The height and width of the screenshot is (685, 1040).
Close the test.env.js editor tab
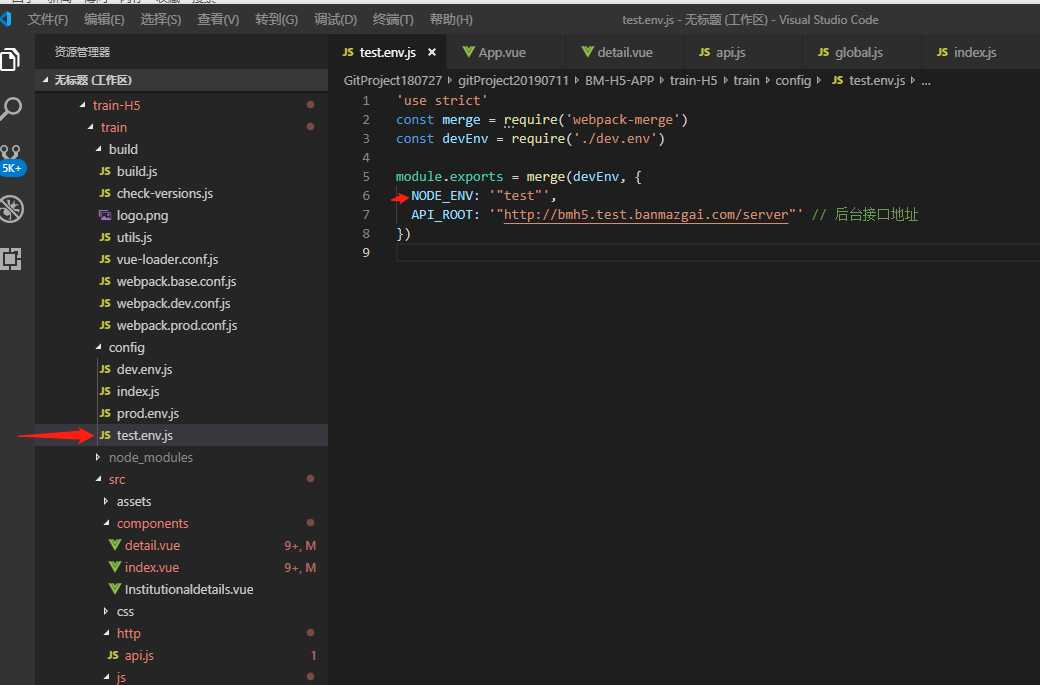click(432, 52)
